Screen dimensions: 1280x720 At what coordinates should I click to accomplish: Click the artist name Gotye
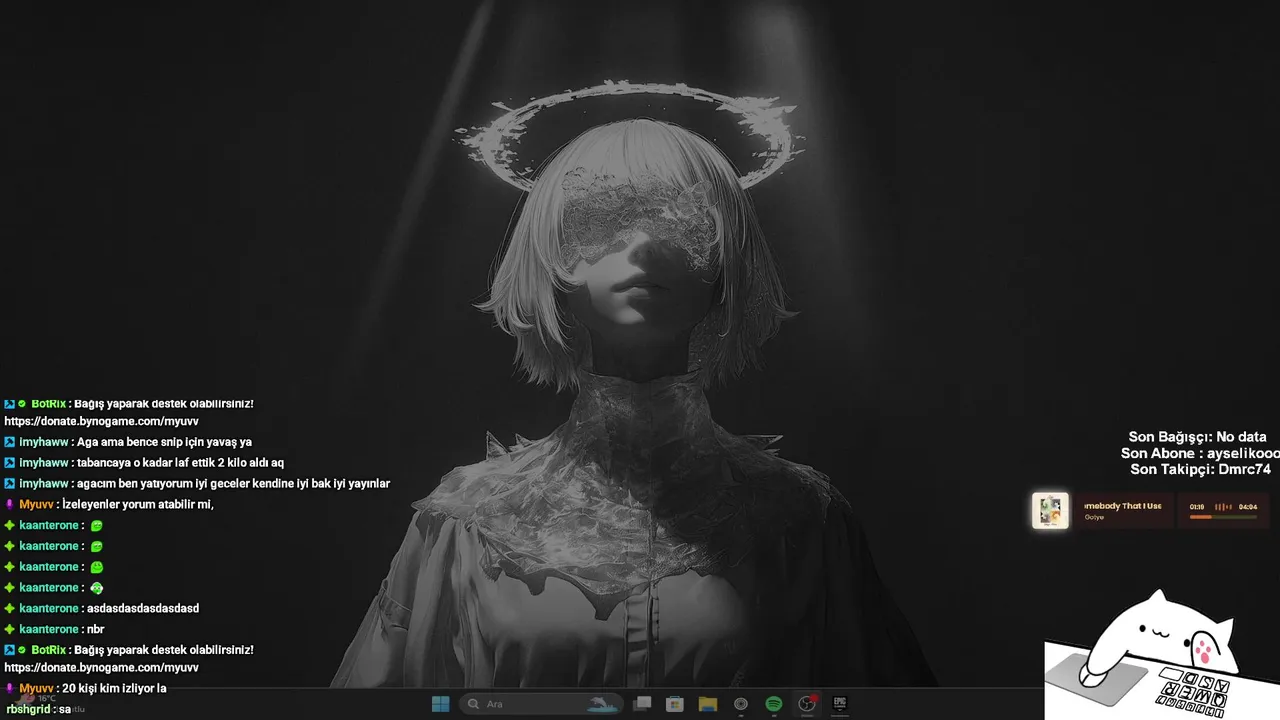point(1094,517)
